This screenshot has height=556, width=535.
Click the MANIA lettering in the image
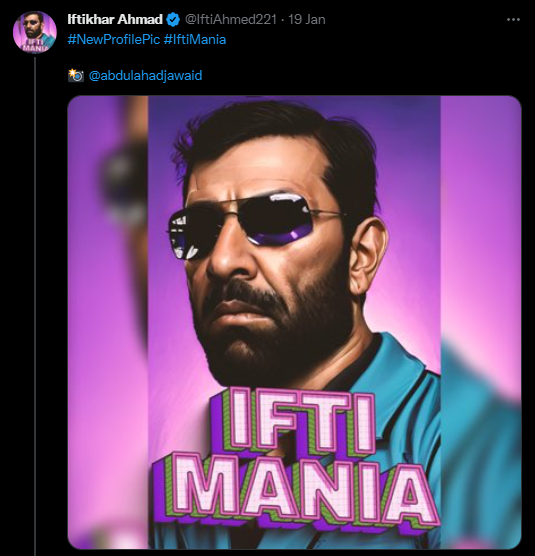click(x=296, y=491)
